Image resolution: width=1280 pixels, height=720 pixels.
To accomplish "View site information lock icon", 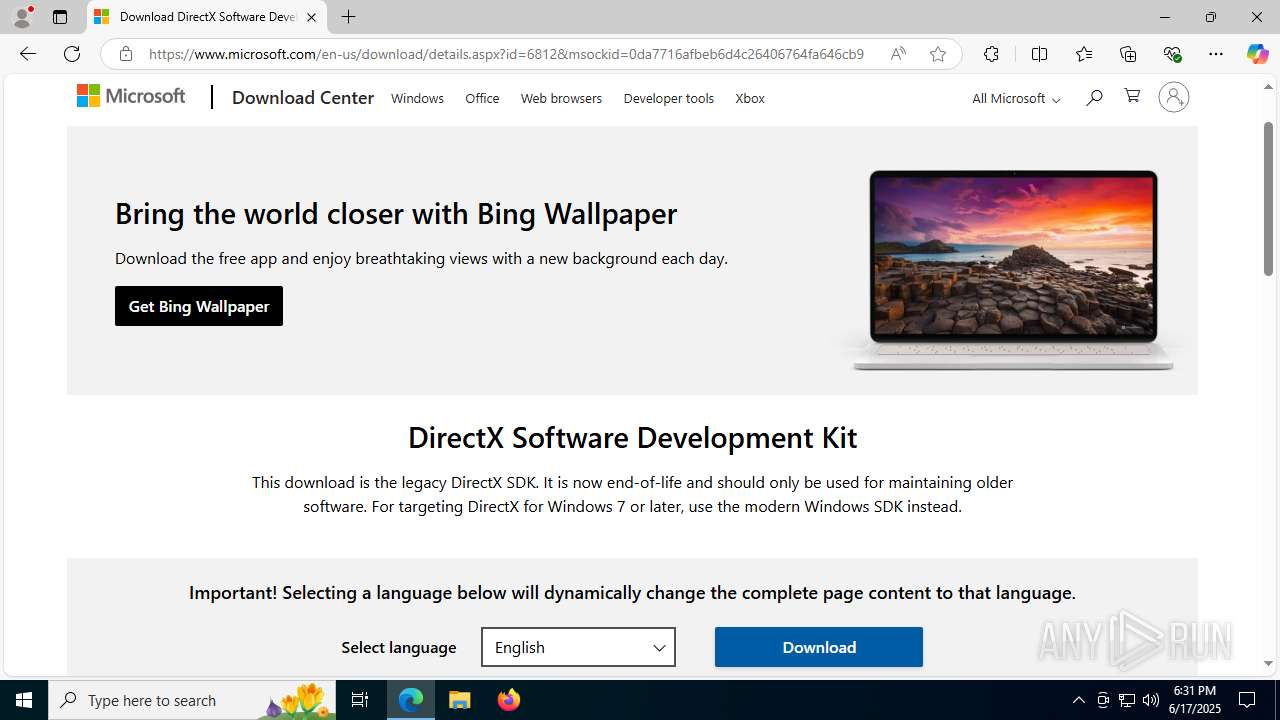I will tap(125, 54).
